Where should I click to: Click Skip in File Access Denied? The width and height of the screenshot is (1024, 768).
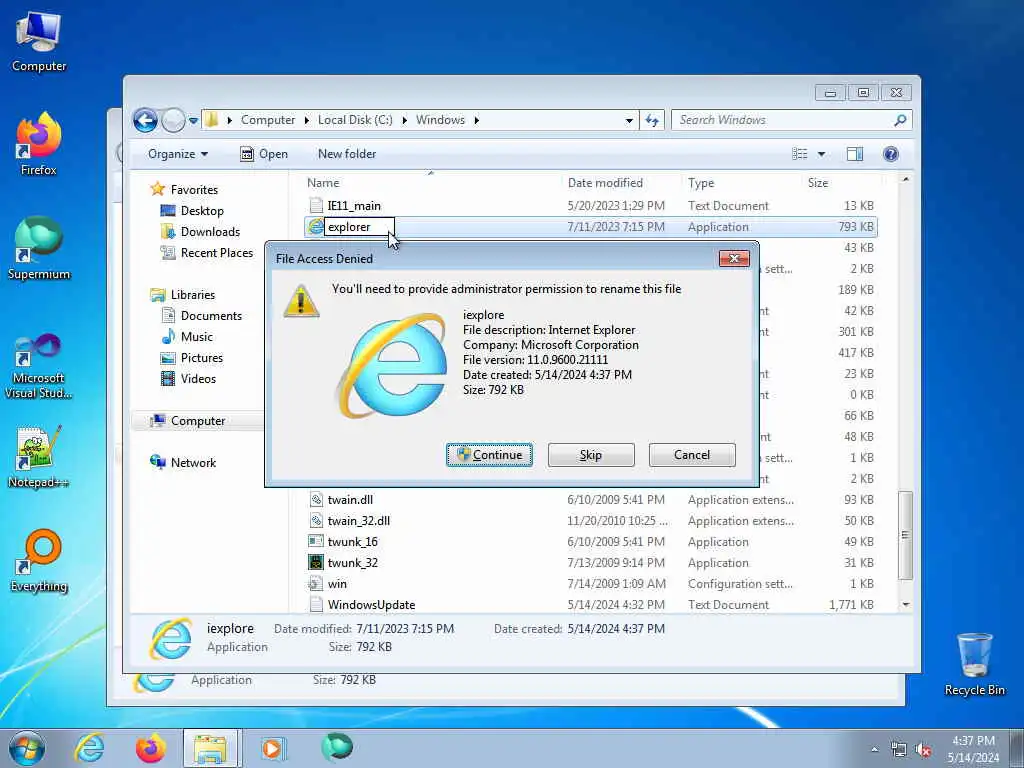click(x=591, y=455)
